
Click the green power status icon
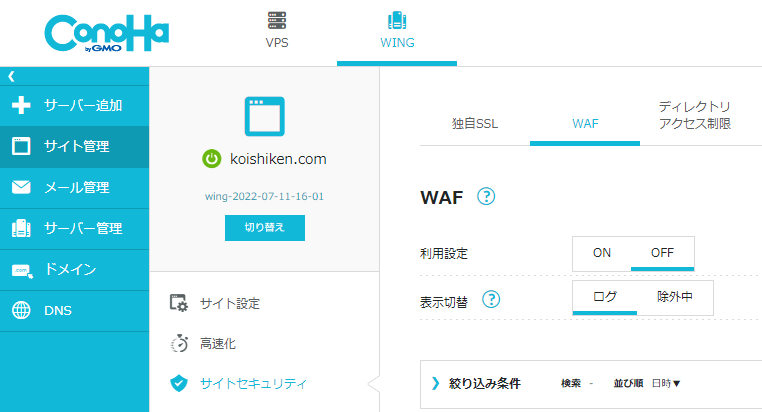click(x=211, y=159)
